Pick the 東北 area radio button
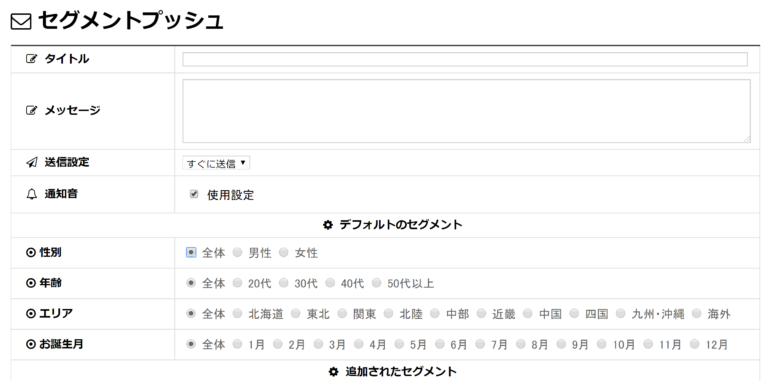 pos(295,313)
